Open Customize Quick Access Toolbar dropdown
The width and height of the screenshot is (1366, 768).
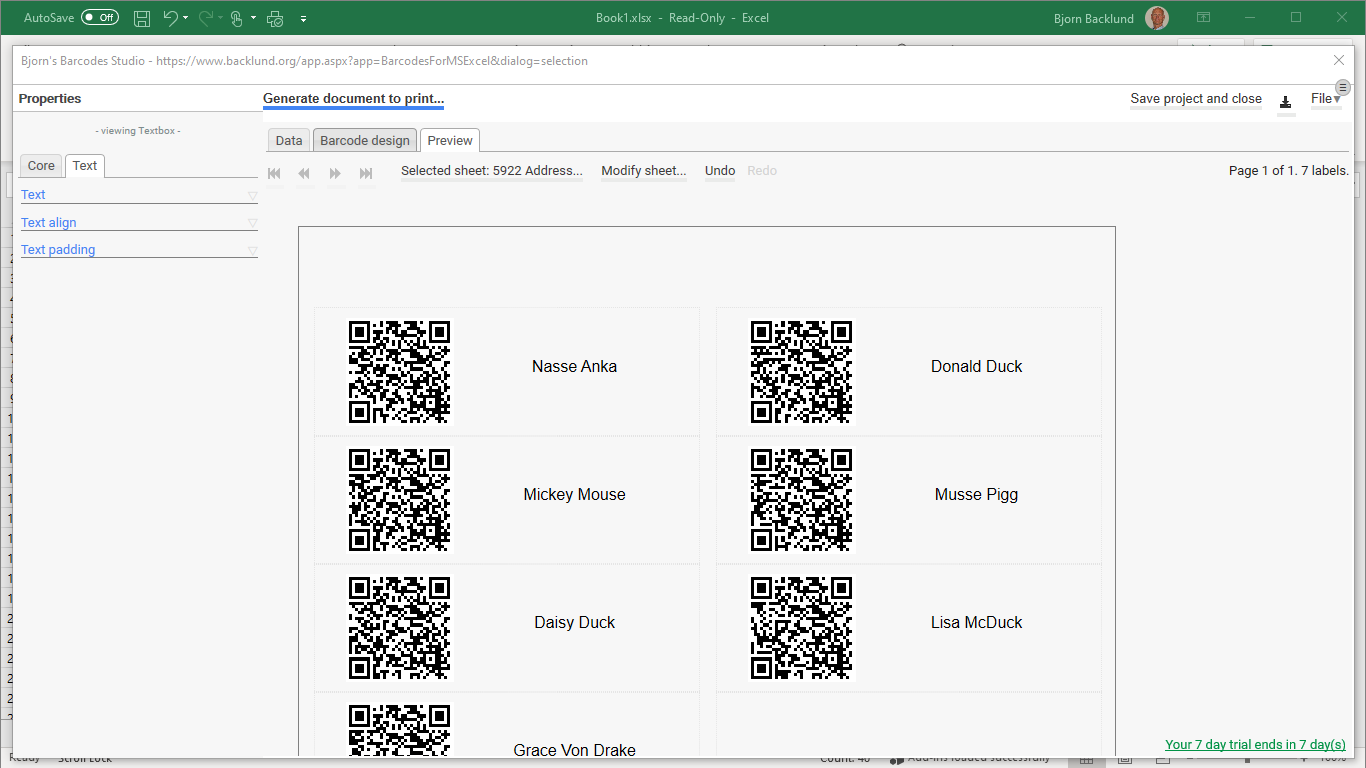pos(303,18)
